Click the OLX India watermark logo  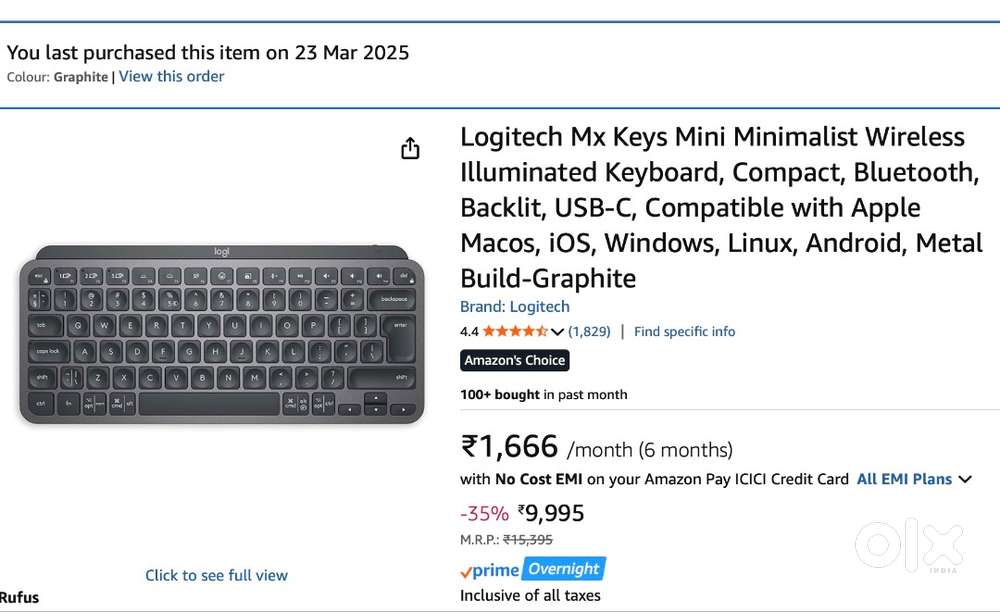[x=908, y=545]
